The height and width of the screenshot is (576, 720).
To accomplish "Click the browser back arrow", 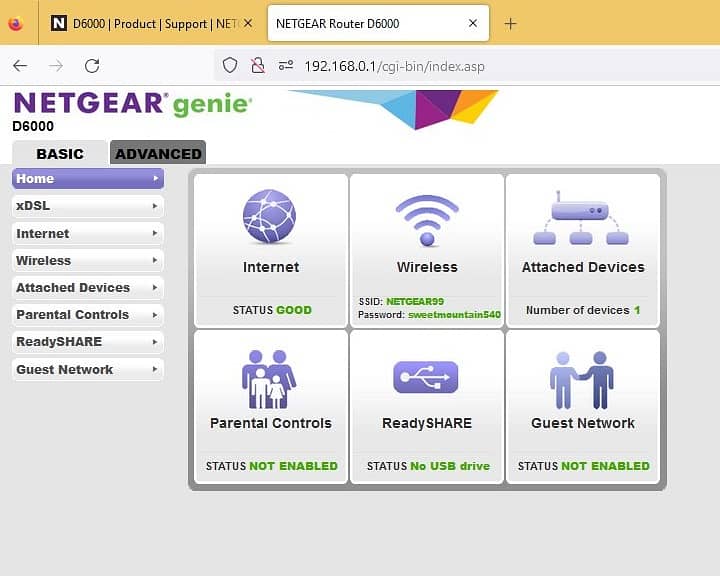I will tap(20, 66).
